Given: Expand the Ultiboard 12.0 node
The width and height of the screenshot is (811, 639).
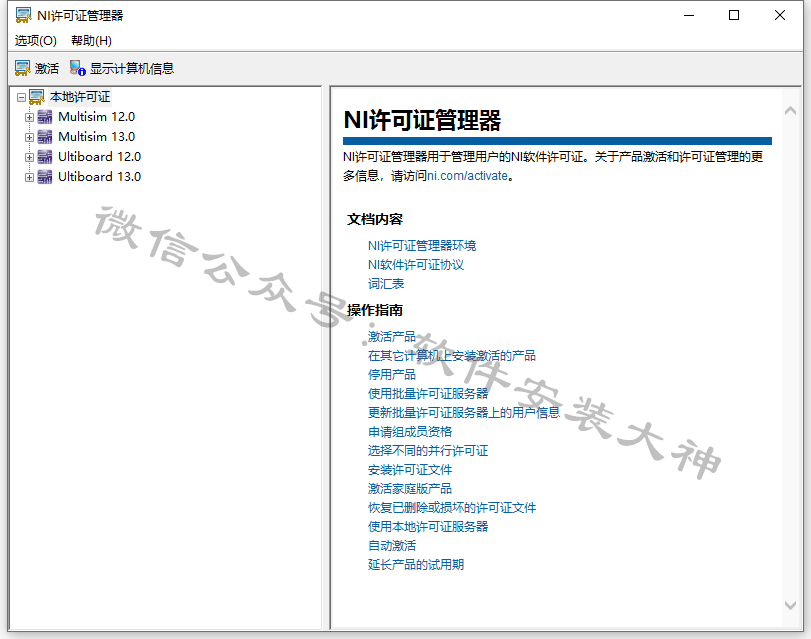Looking at the screenshot, I should (x=29, y=157).
